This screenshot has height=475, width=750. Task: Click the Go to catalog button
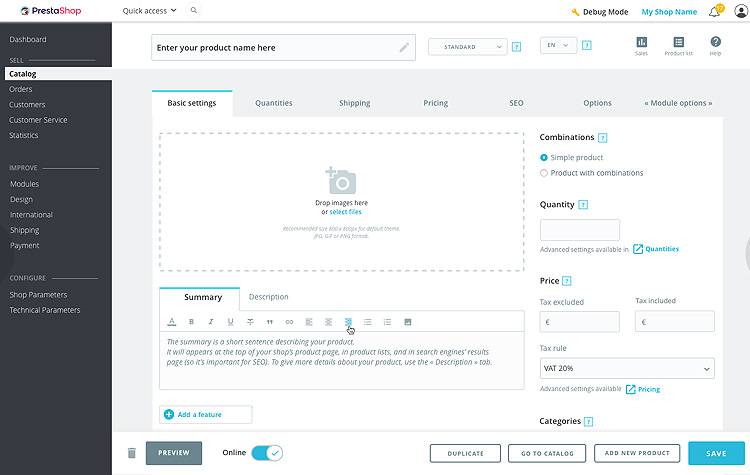click(547, 453)
